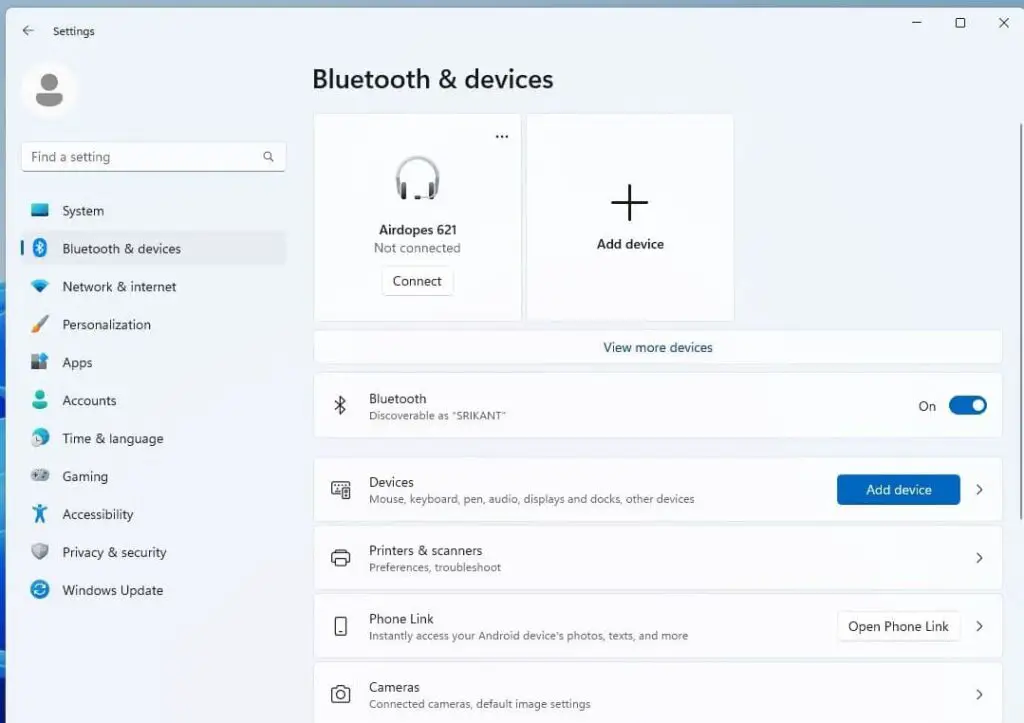Turn off the Bluetooth toggle
The image size is (1024, 723).
(967, 405)
